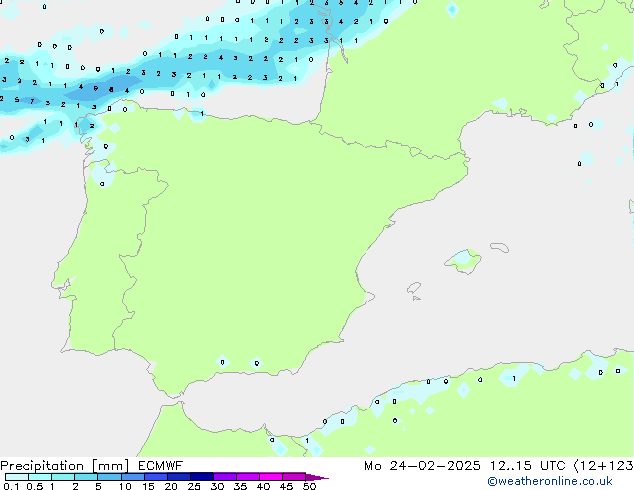634x490 pixels.
Task: Click the above-50 legend arrow tip
Action: click(x=317, y=477)
